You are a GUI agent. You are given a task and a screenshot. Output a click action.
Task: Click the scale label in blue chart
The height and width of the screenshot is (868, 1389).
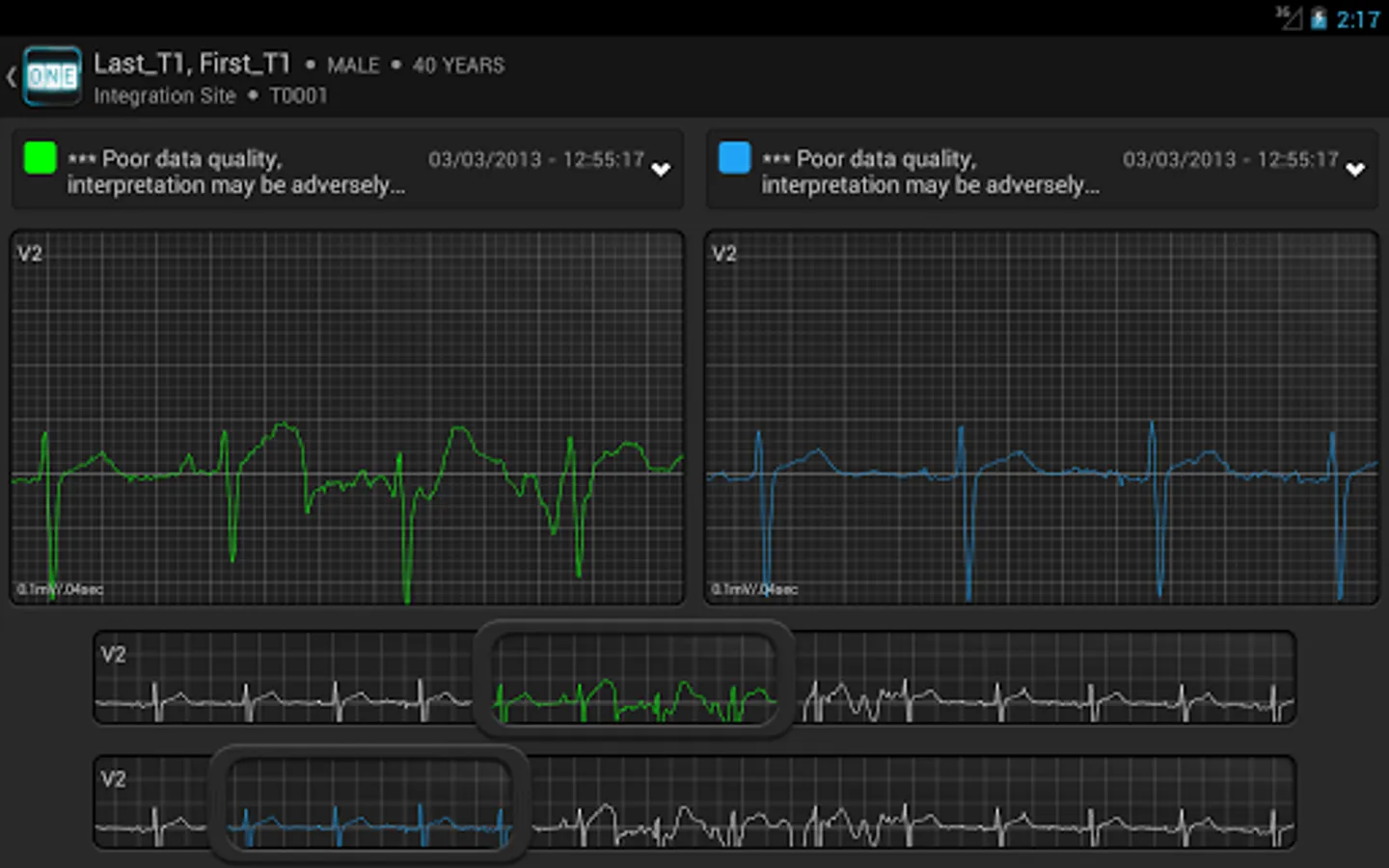754,589
